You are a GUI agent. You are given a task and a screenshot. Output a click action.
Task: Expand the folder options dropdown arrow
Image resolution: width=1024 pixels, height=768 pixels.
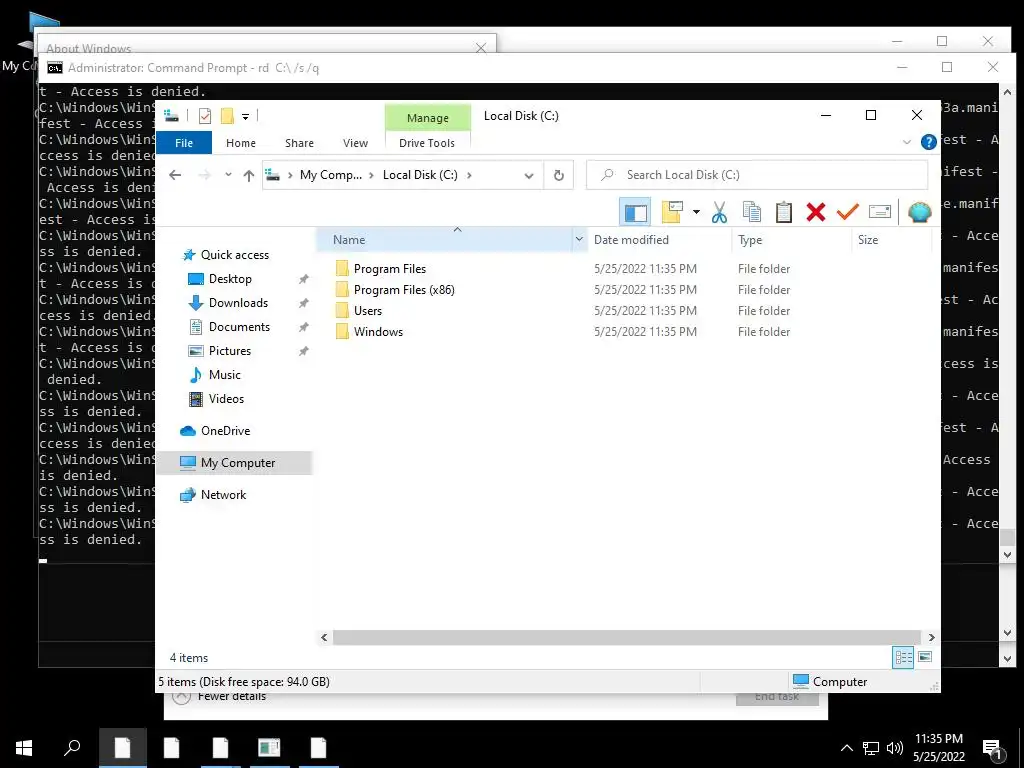pyautogui.click(x=696, y=212)
